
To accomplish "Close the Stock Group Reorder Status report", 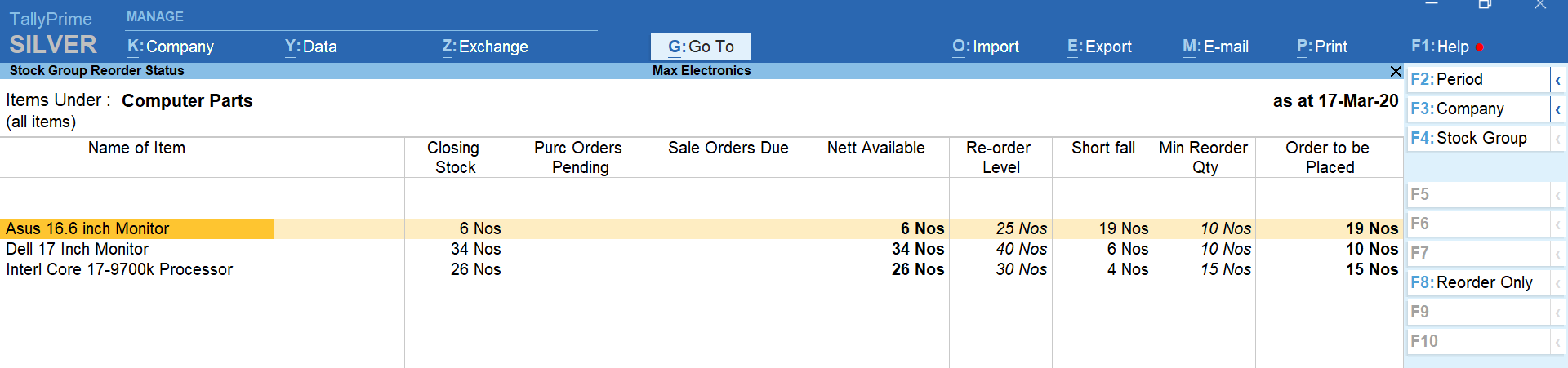I will click(1396, 72).
